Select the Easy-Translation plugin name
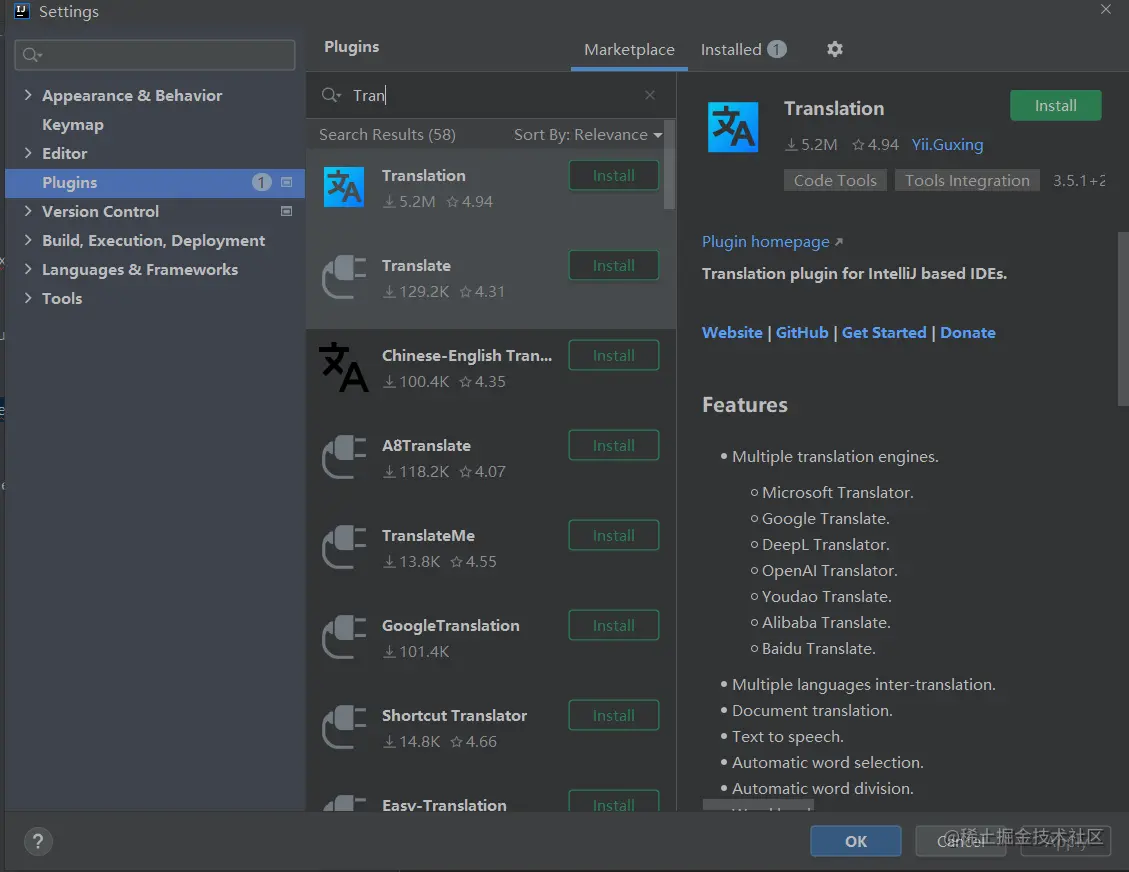This screenshot has height=872, width=1129. point(444,805)
